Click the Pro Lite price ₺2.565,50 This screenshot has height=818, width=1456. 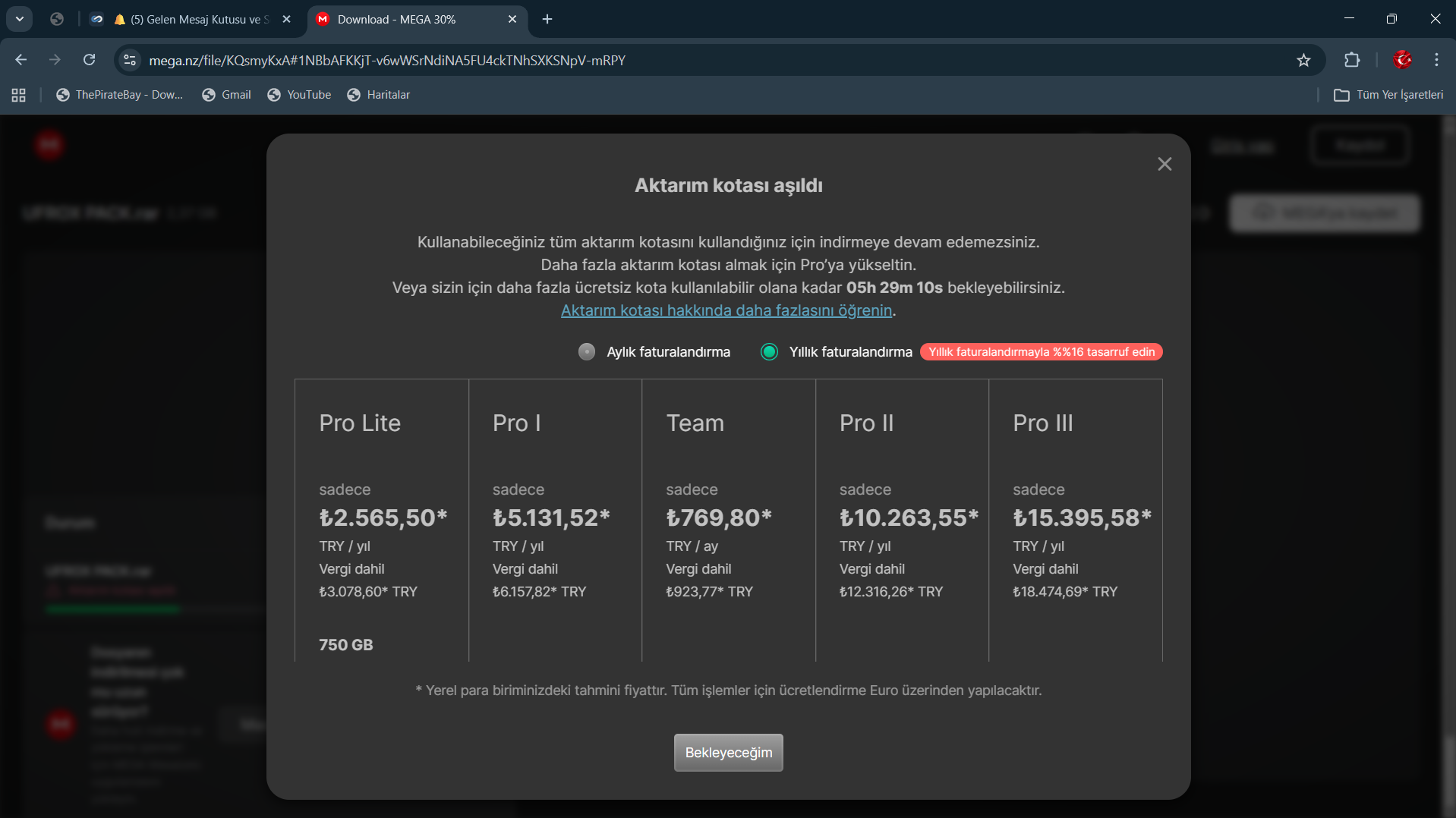coord(383,518)
